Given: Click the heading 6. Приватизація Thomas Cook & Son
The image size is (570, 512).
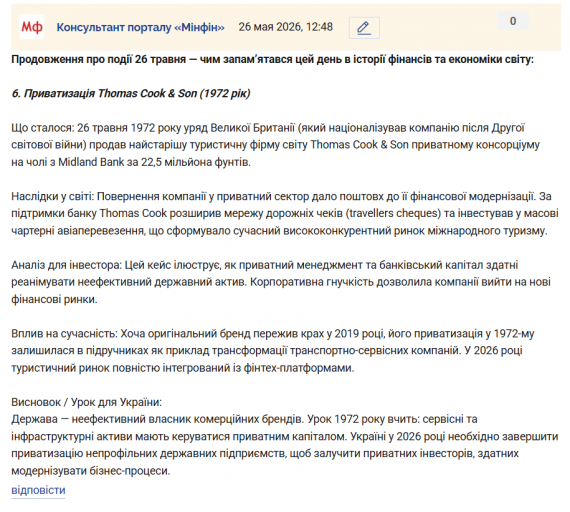Looking at the screenshot, I should (131, 94).
